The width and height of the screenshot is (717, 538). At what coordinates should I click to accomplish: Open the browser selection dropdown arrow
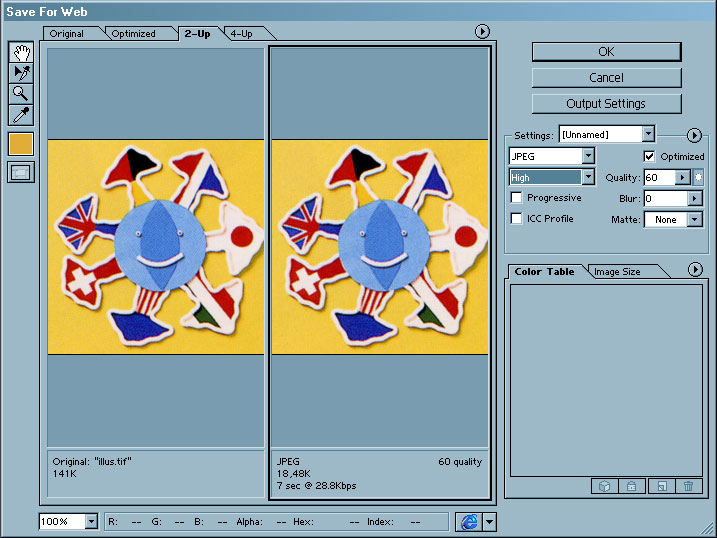click(489, 522)
